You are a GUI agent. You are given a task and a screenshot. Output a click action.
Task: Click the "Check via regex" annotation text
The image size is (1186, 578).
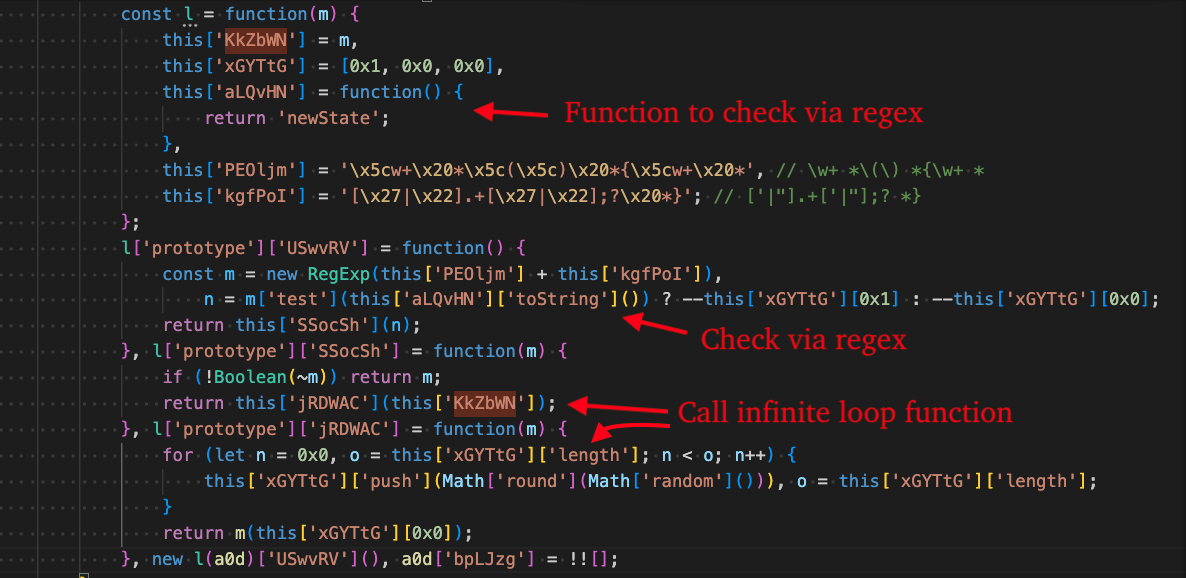(803, 340)
